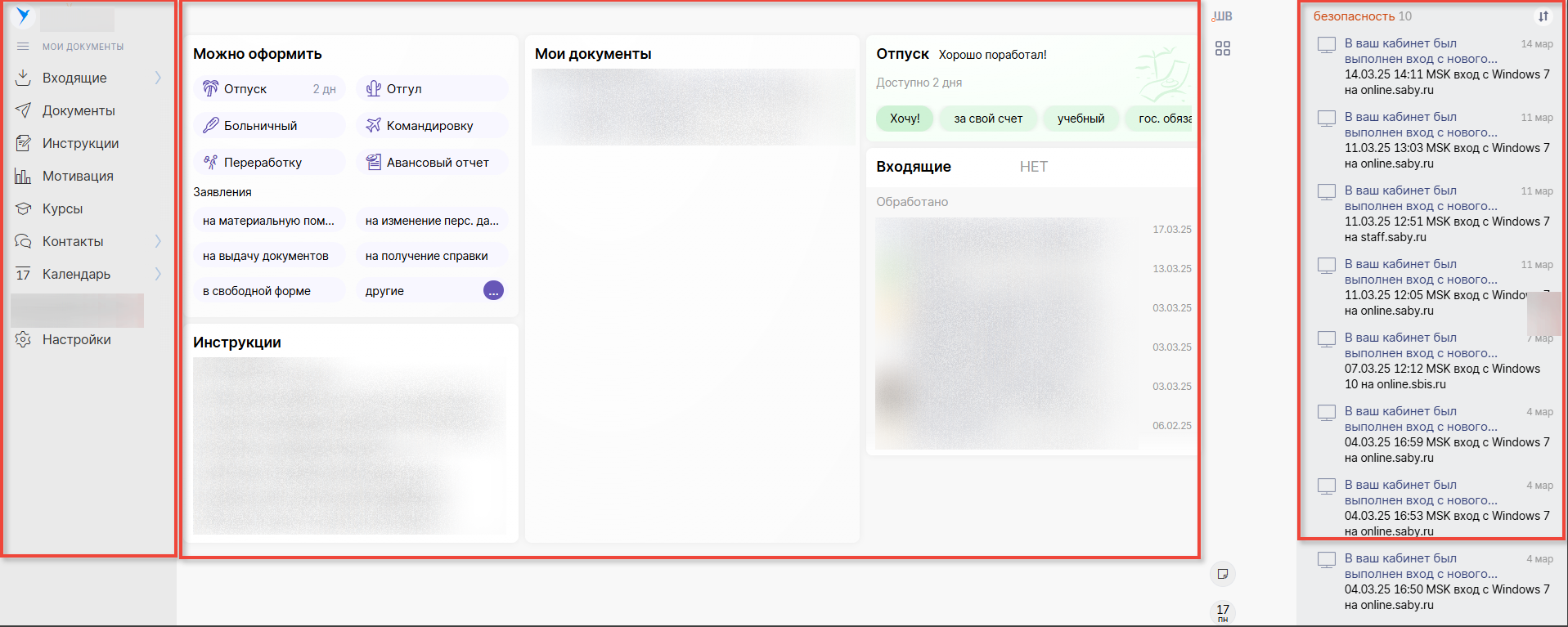The width and height of the screenshot is (1568, 627).
Task: Click monitor icon of 14 мар notification
Action: [1326, 45]
